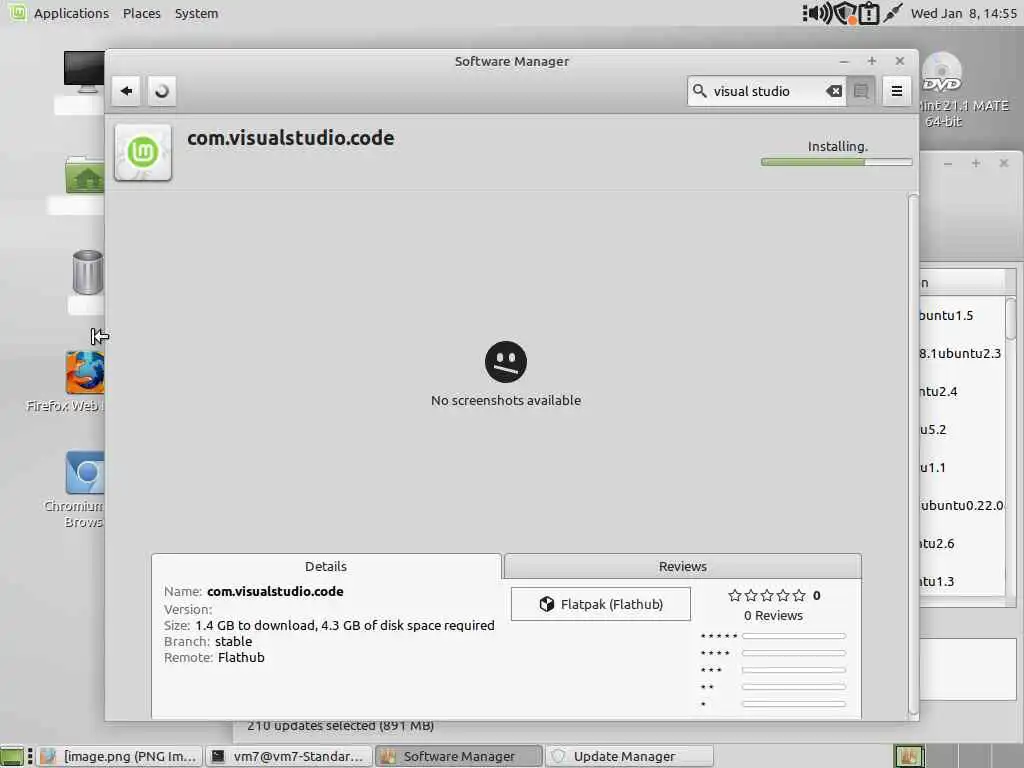Screen dimensions: 1024x768
Task: Click the Trash desktop icon
Action: 88,272
